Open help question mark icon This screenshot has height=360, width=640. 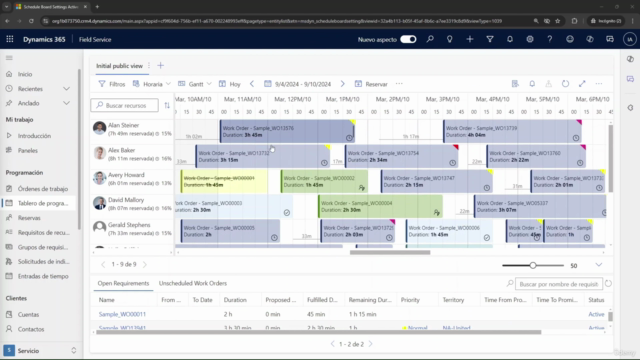[550, 39]
